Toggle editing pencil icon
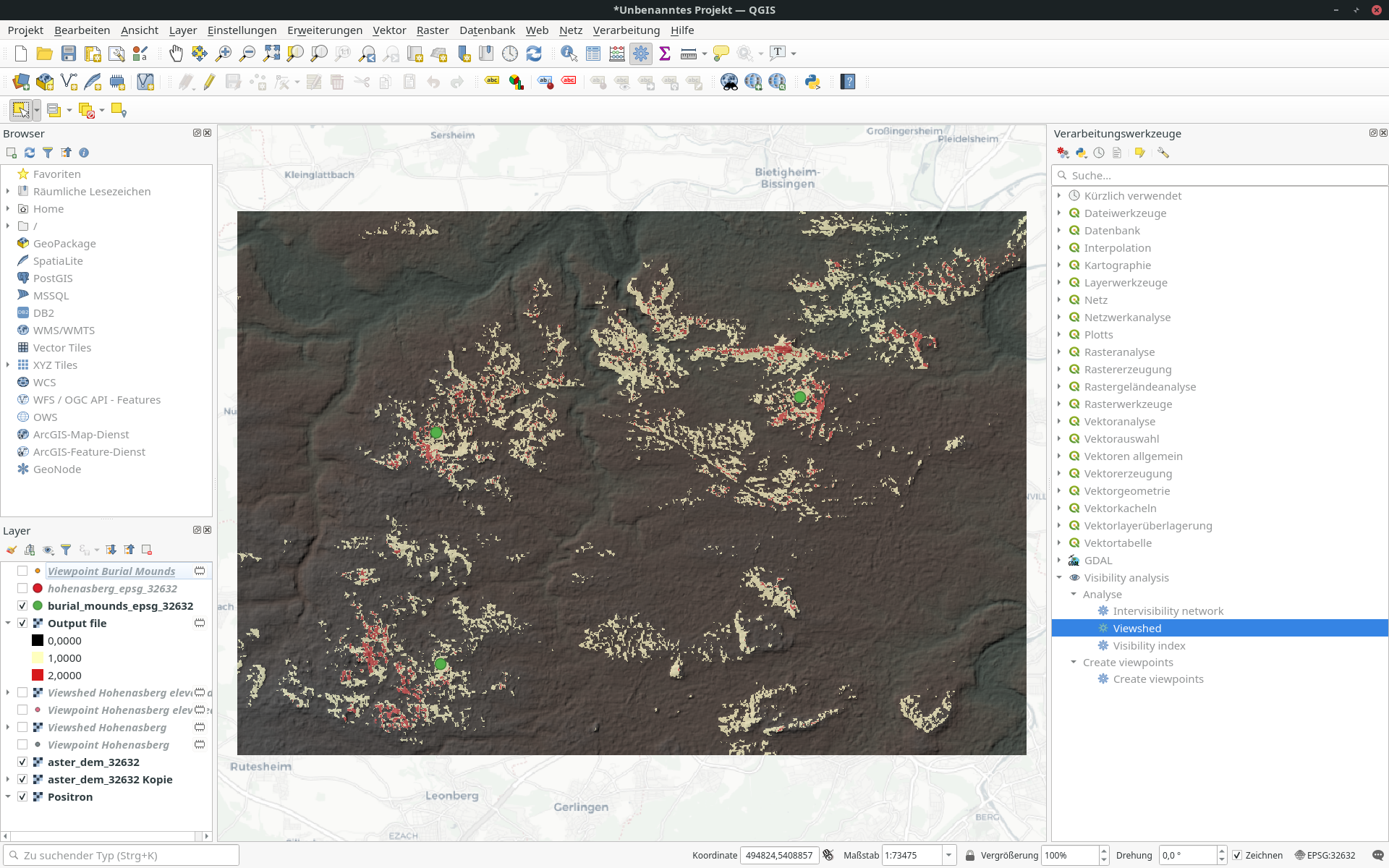Image resolution: width=1389 pixels, height=868 pixels. tap(209, 82)
